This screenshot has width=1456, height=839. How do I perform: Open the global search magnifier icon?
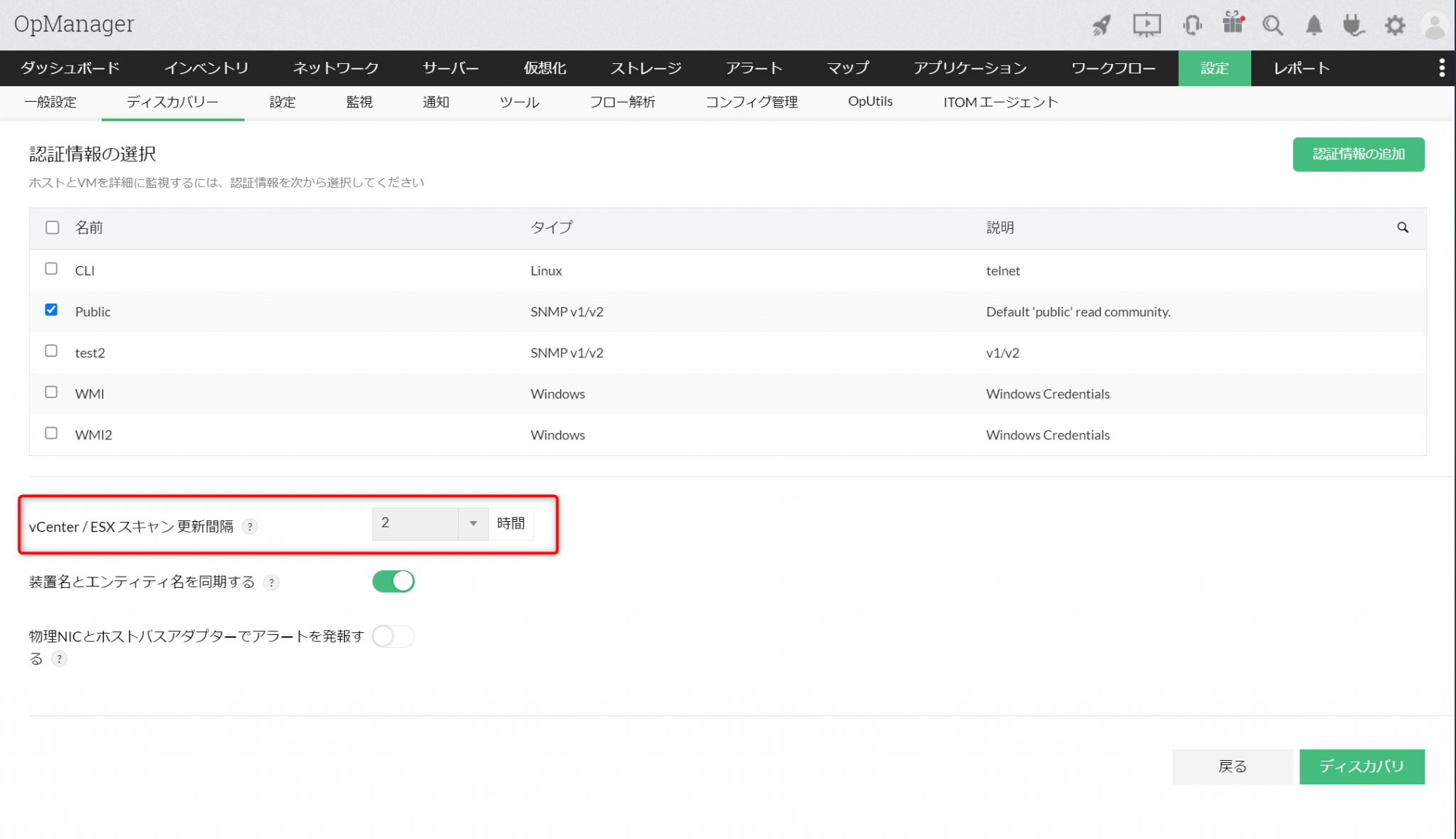(1273, 24)
